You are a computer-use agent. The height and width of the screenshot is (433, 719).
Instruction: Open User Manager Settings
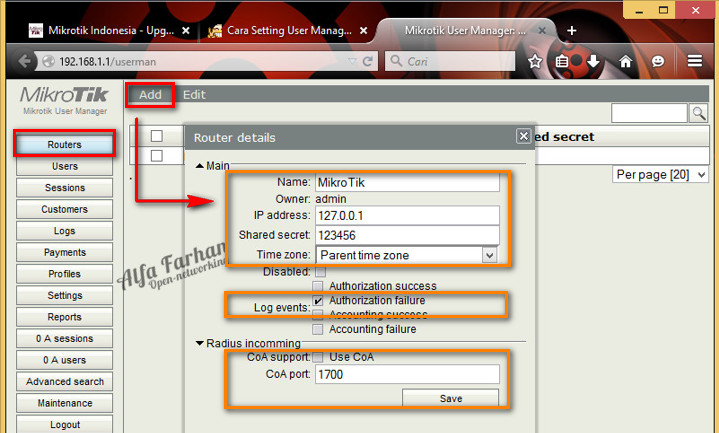pos(64,295)
